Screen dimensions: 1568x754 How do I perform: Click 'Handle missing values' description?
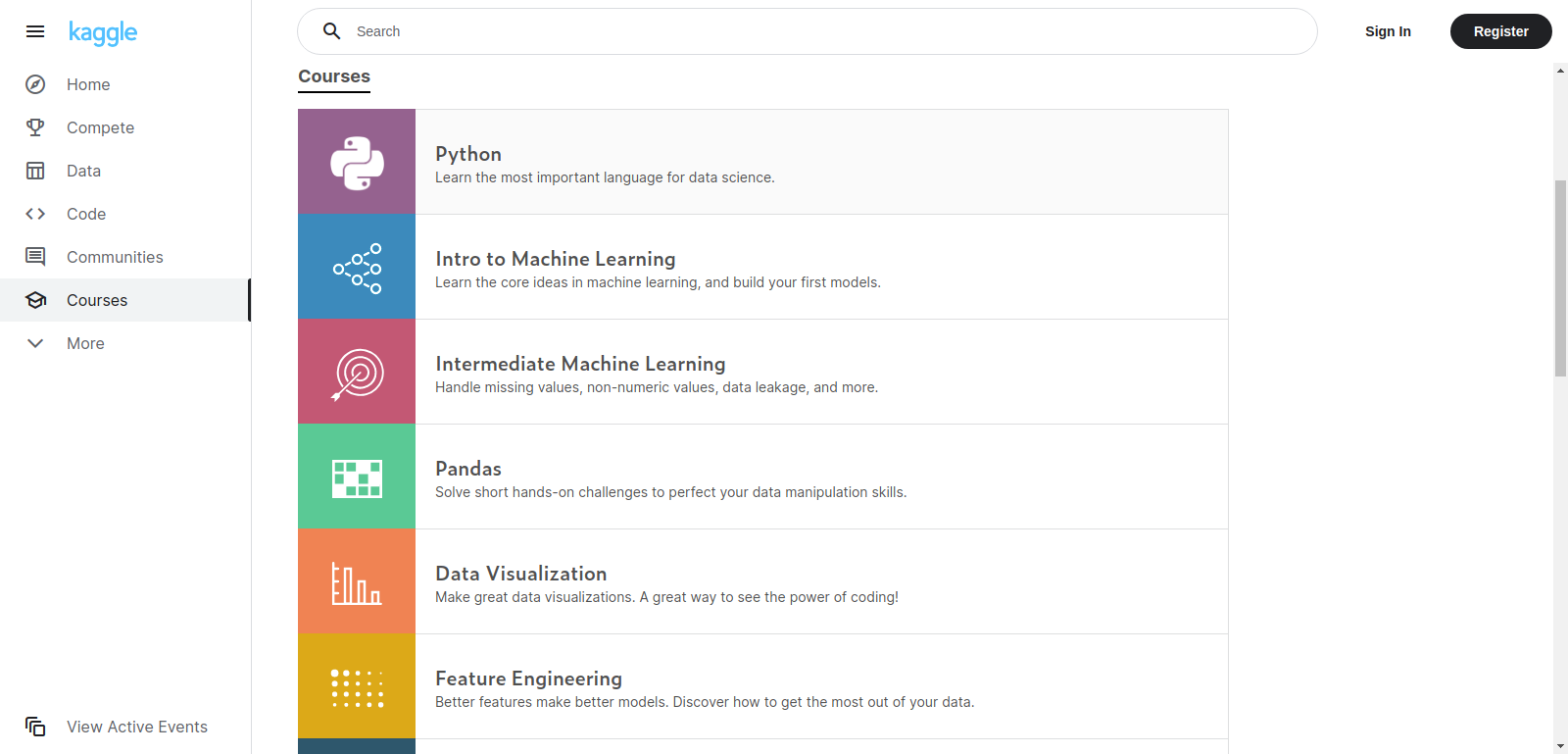pos(657,387)
